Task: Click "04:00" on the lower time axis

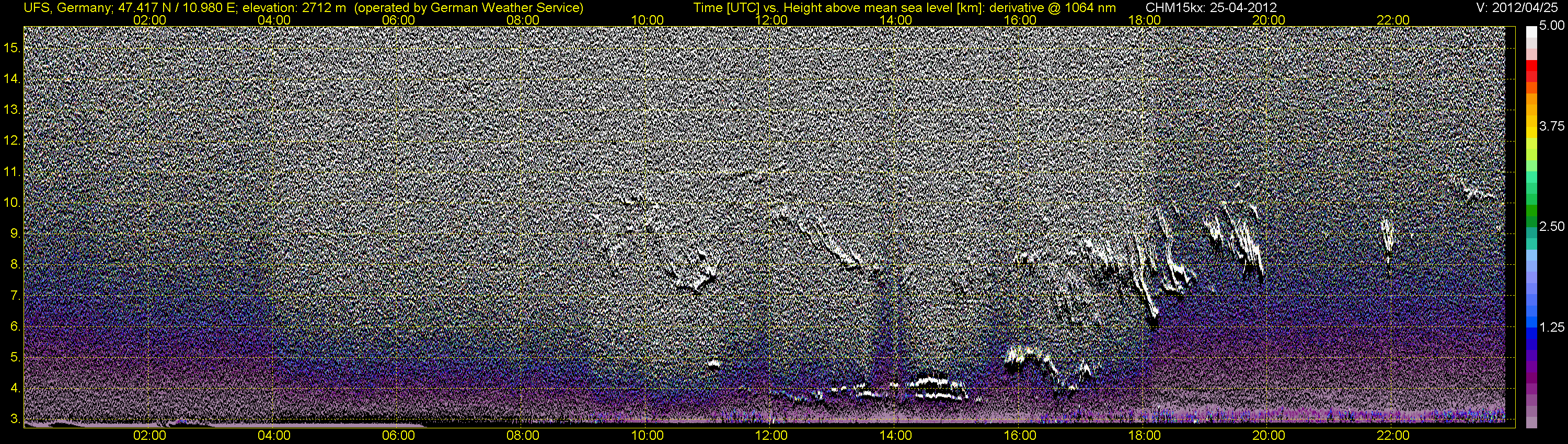Action: [274, 436]
